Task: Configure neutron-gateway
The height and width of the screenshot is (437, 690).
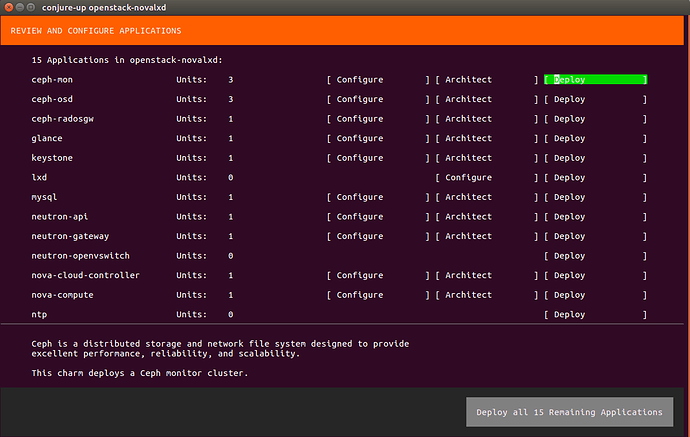Action: pos(378,236)
